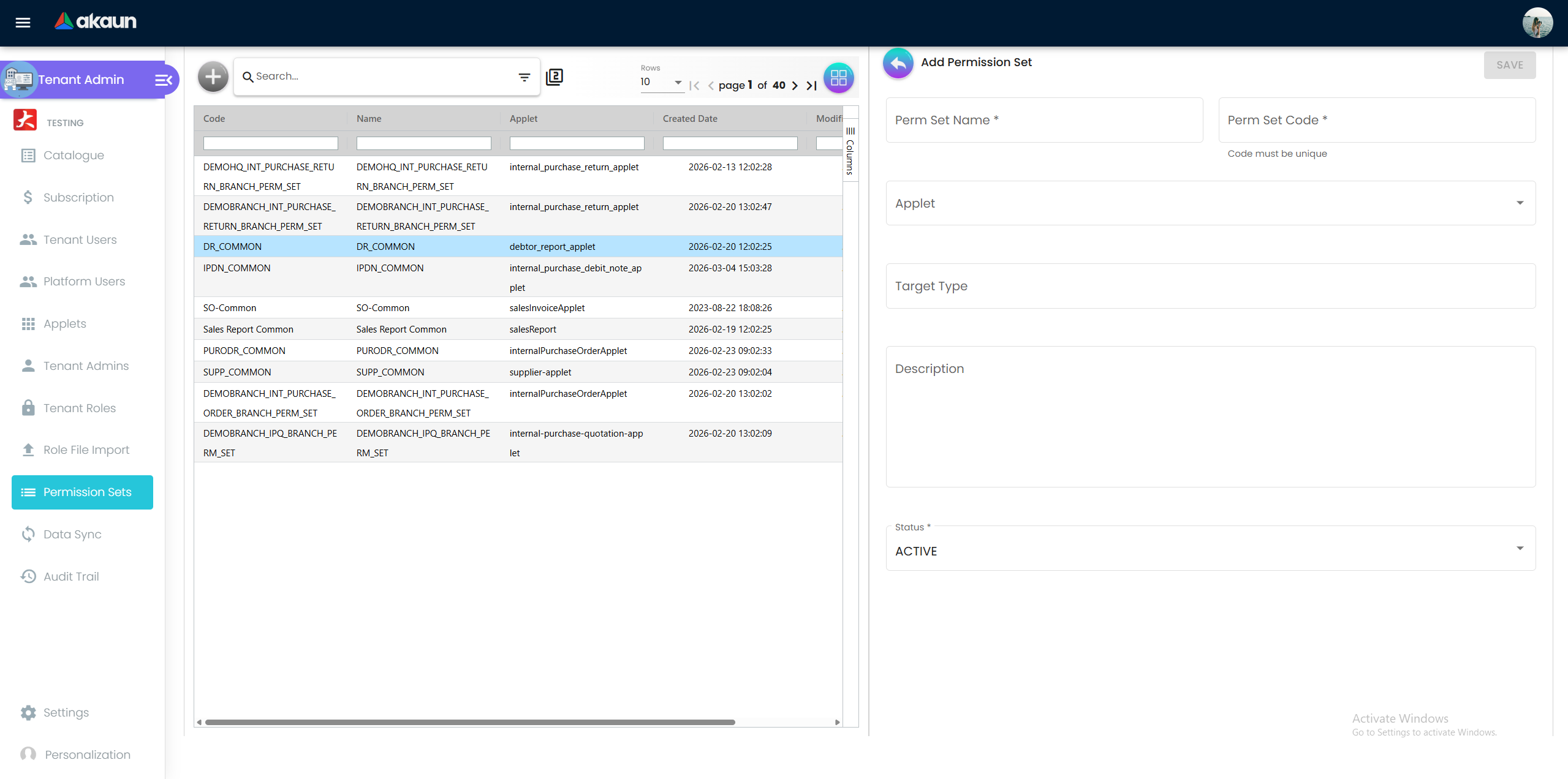Go to next page arrow

tap(795, 86)
